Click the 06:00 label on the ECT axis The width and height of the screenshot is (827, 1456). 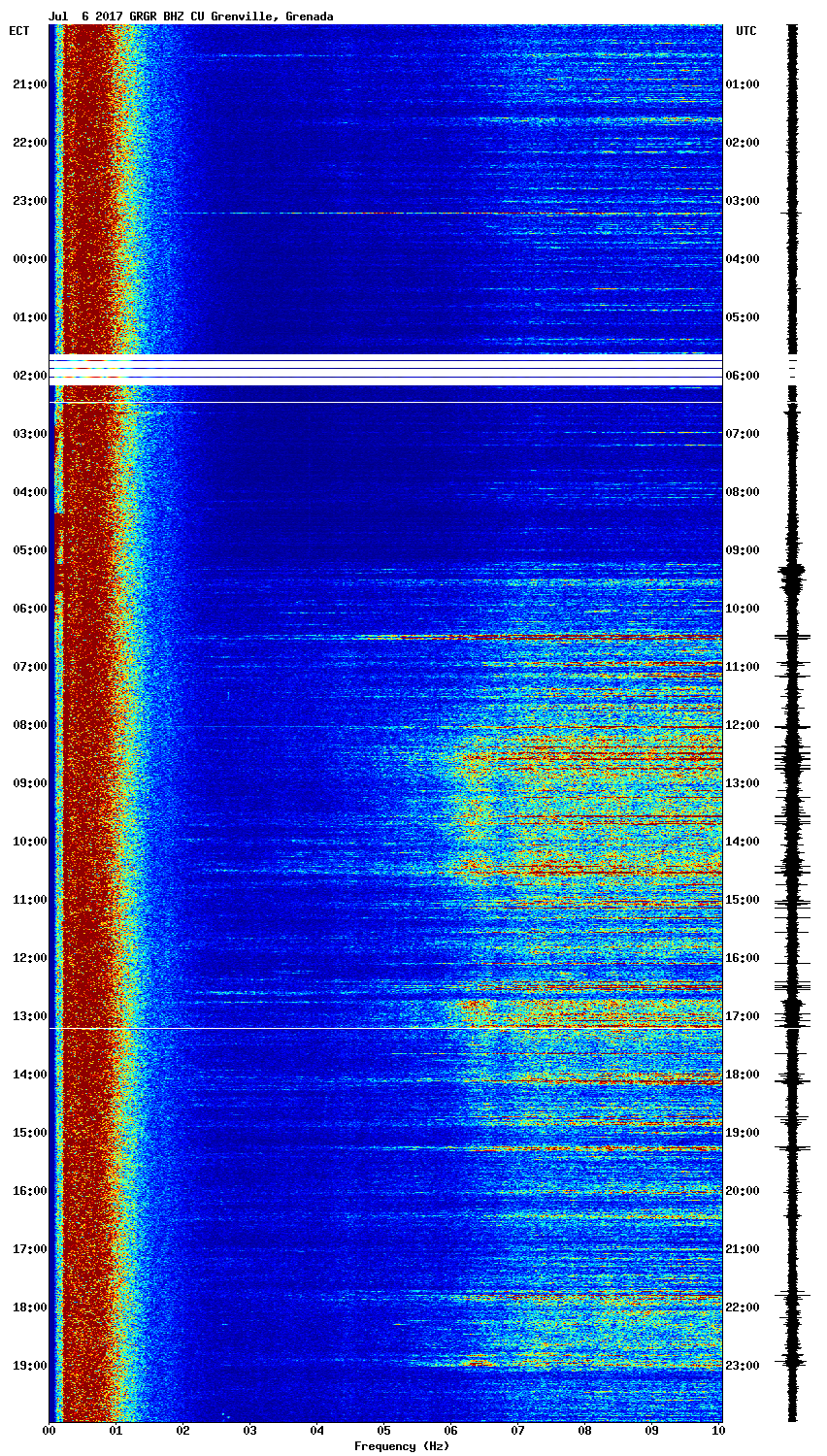[x=30, y=609]
